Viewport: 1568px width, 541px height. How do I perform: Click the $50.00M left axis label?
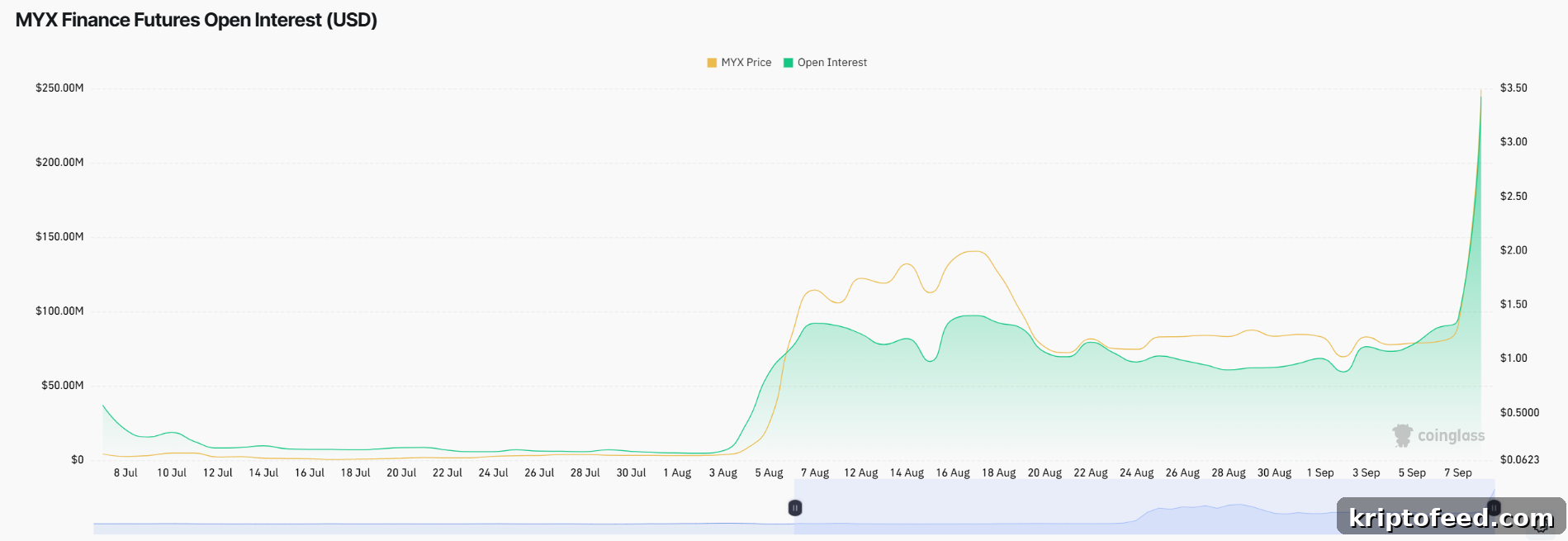tap(63, 386)
